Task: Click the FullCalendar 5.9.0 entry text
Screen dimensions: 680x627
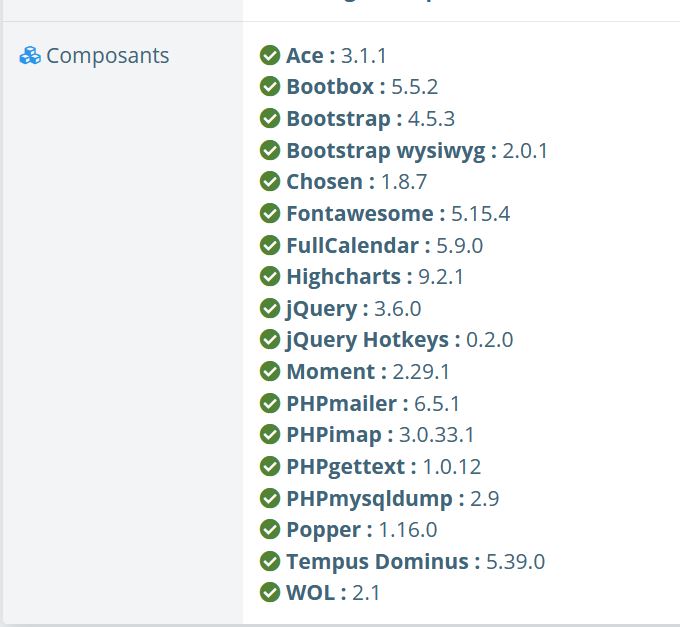Action: 385,246
